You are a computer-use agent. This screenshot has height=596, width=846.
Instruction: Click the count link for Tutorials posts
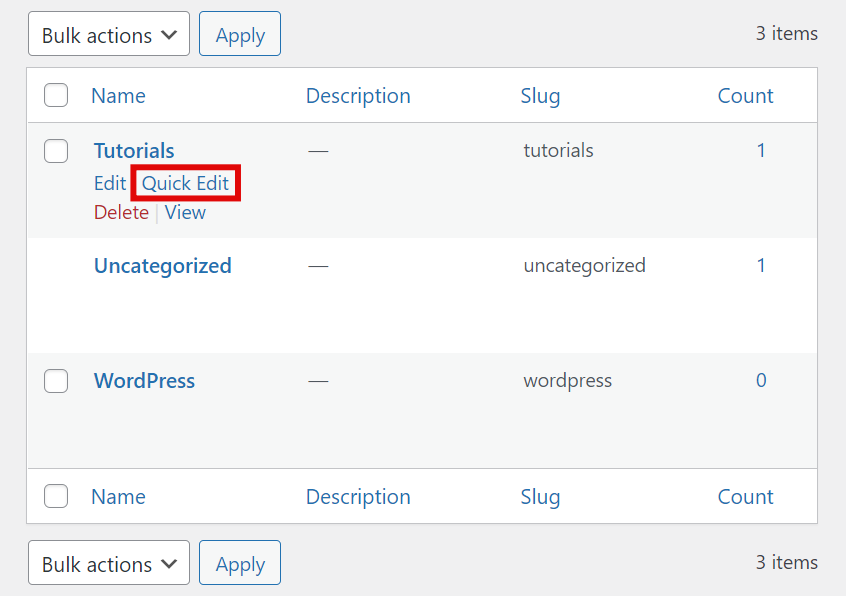(761, 150)
